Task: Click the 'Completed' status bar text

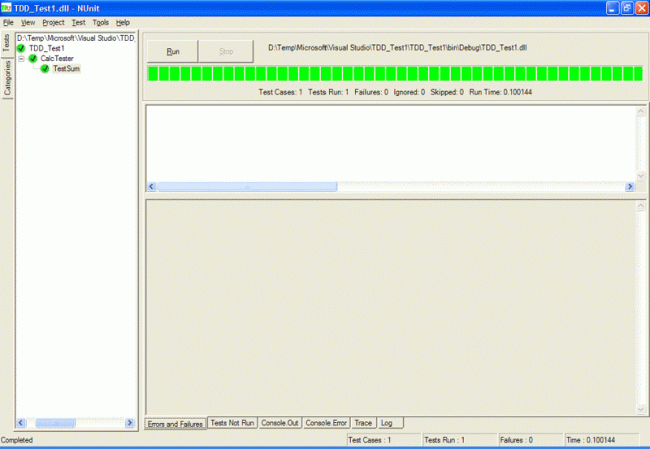Action: [x=17, y=440]
